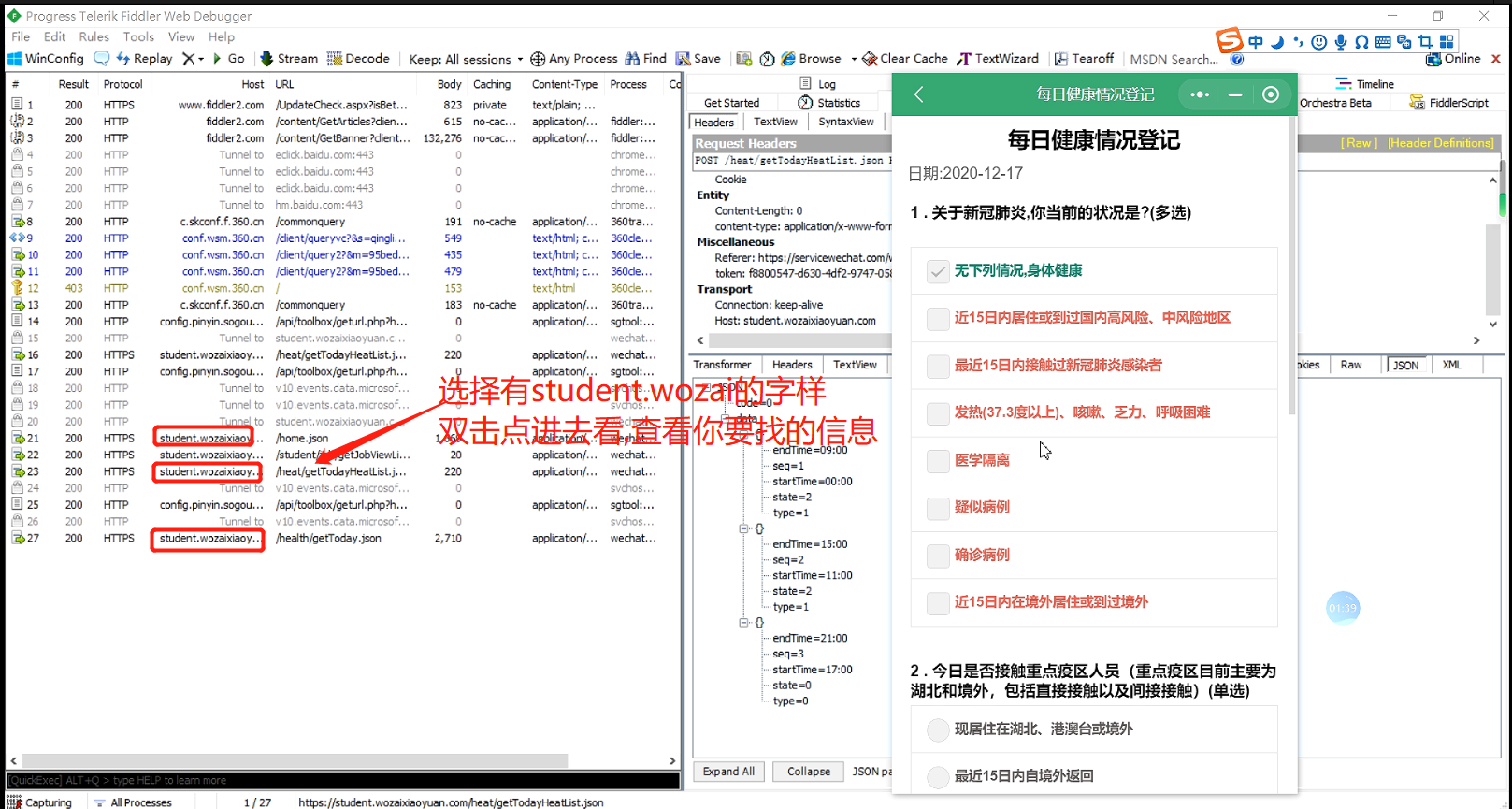The width and height of the screenshot is (1512, 809).
Task: Collapse the JSON node above endTime=15:00
Action: pyautogui.click(x=744, y=528)
